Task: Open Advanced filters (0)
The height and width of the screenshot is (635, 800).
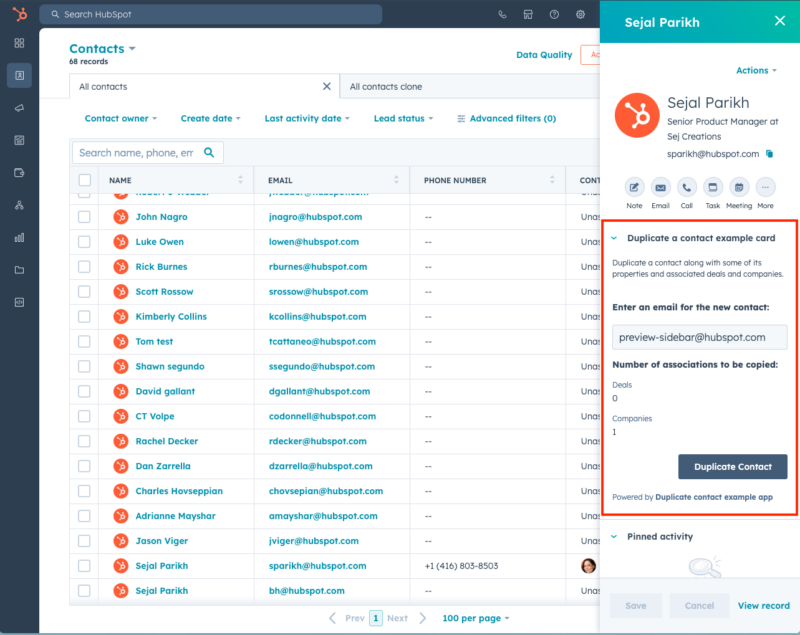Action: 507,118
